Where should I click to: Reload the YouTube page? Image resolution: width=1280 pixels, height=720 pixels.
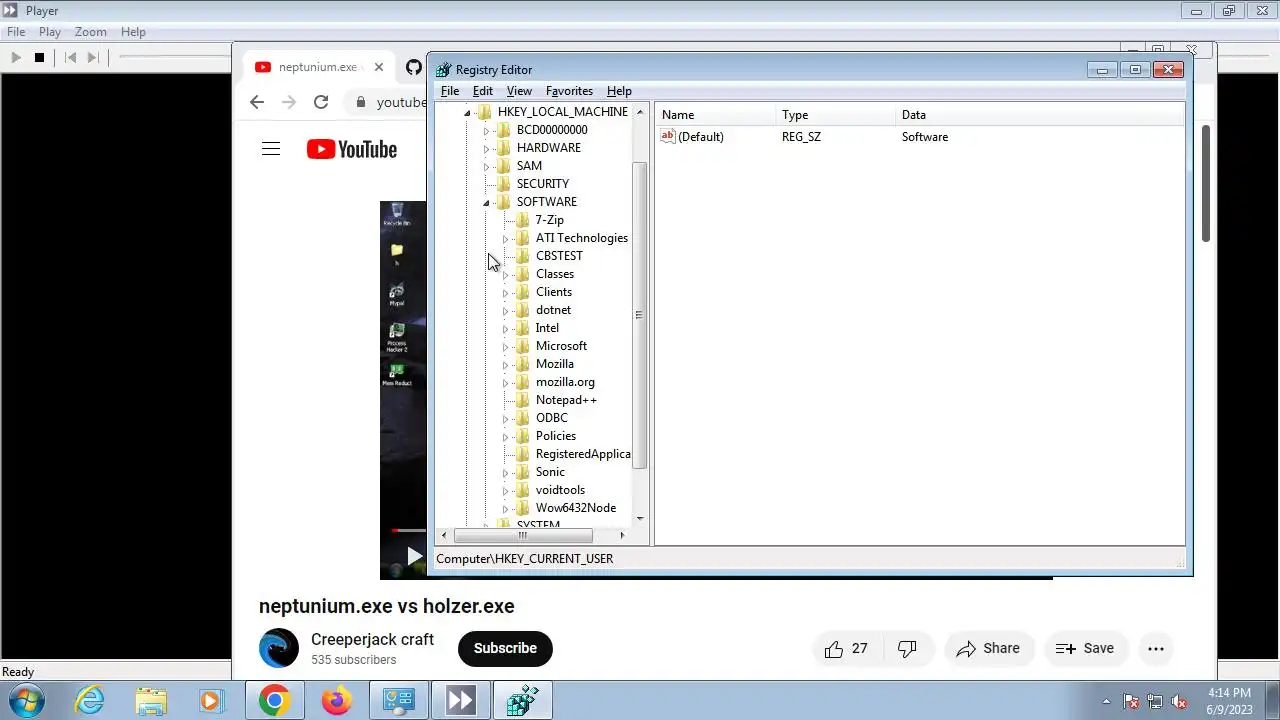coord(321,102)
